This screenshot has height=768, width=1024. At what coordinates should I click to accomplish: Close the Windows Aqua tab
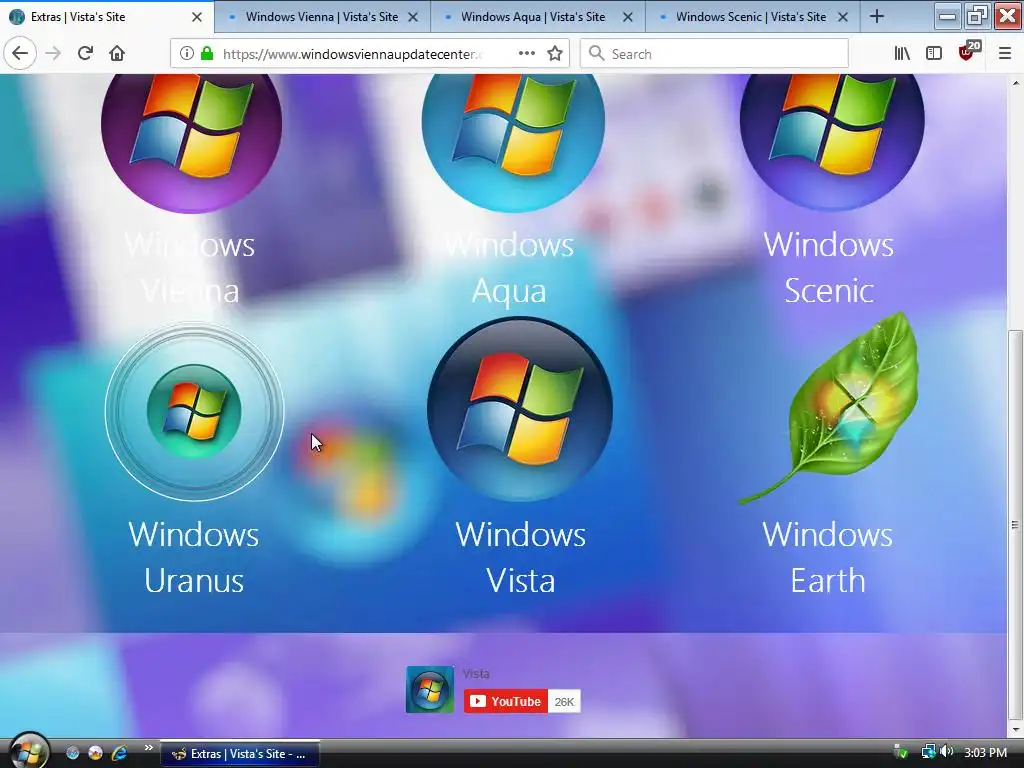628,18
